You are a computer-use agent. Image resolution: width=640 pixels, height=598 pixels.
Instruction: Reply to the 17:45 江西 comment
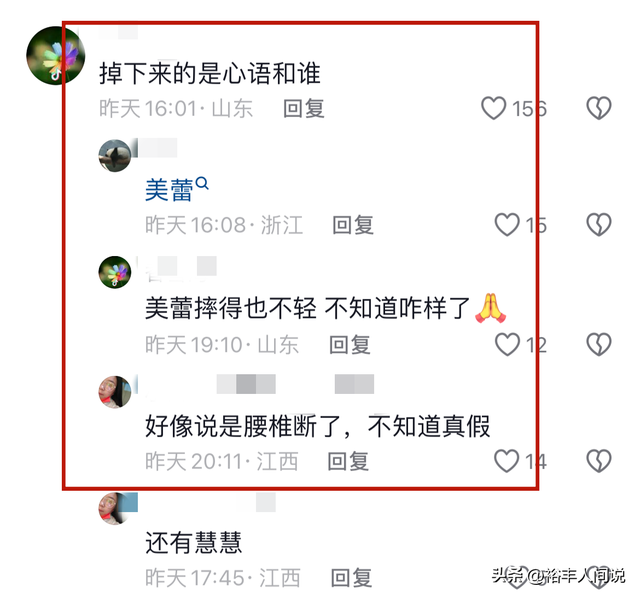351,578
